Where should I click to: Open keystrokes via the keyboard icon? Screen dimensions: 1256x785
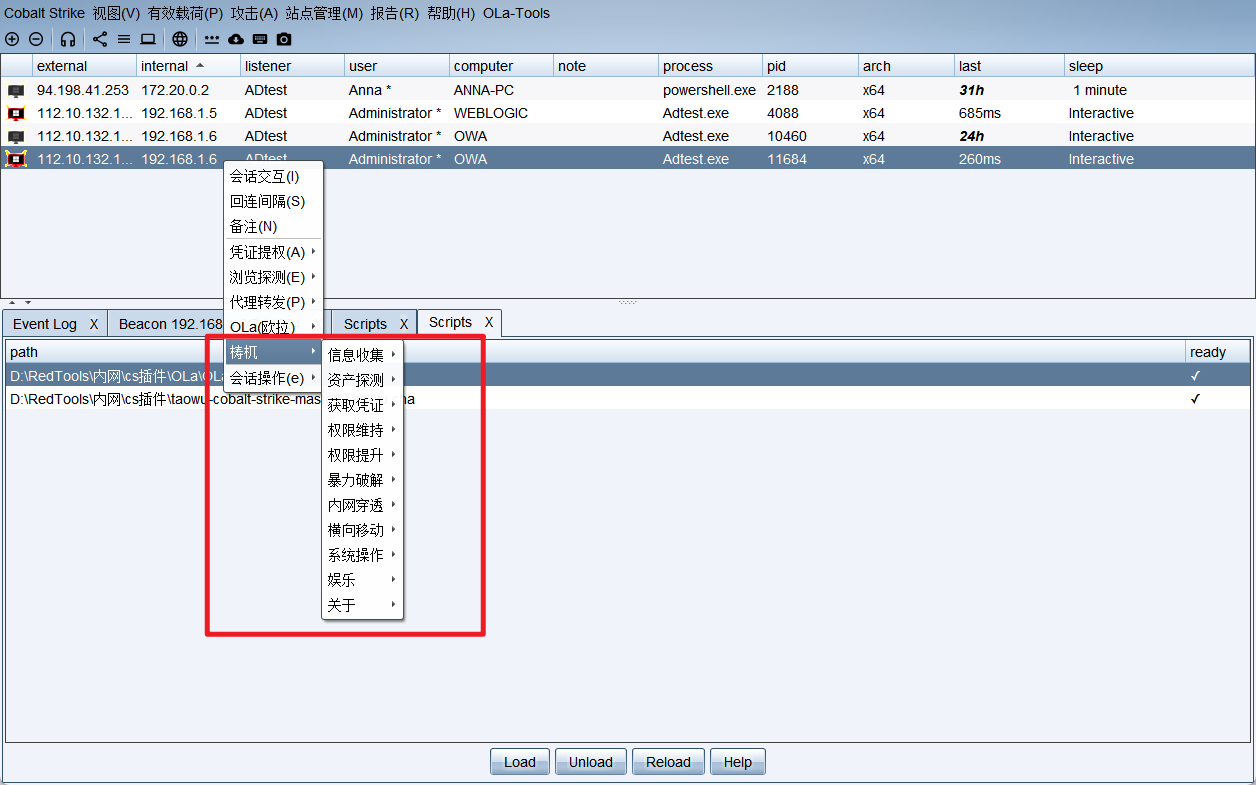click(x=260, y=39)
